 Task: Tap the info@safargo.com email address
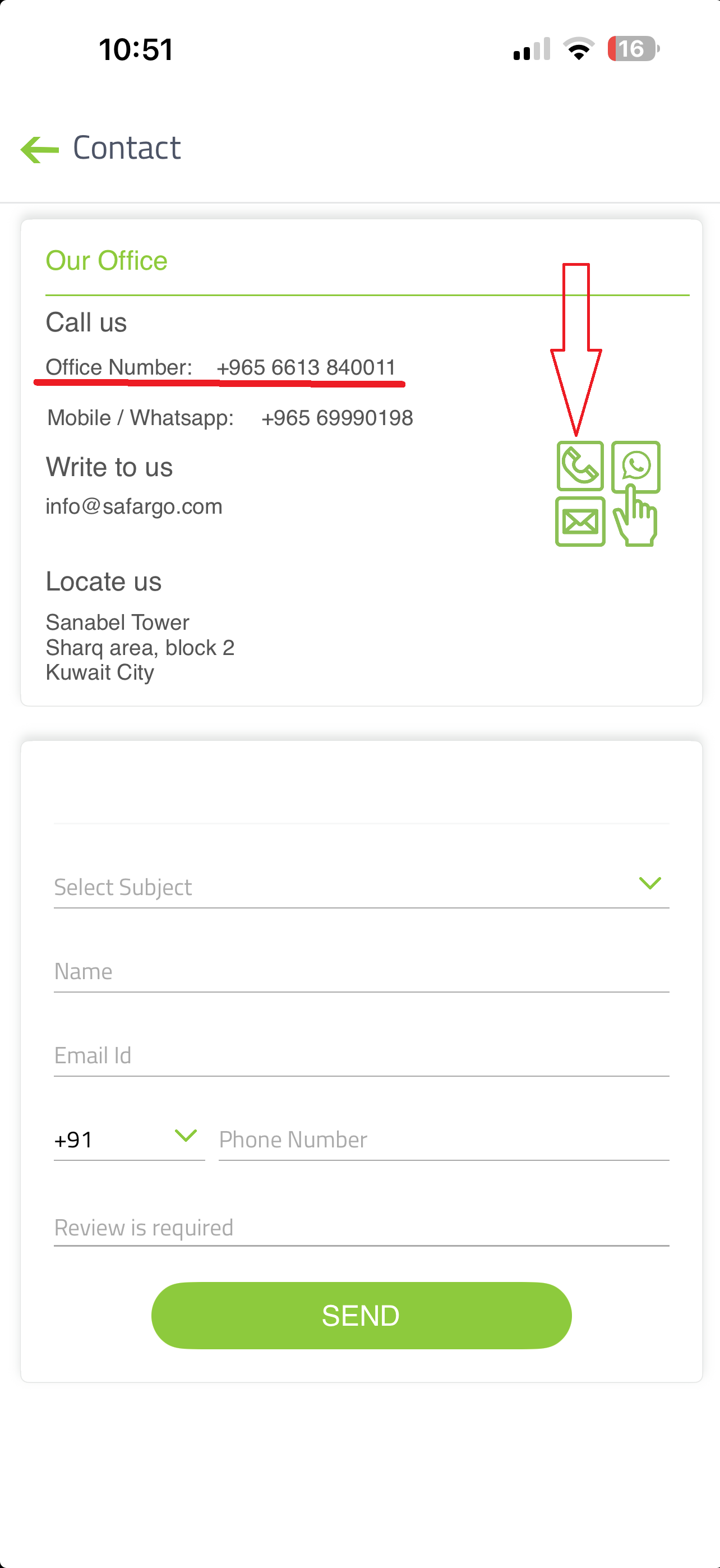(134, 506)
